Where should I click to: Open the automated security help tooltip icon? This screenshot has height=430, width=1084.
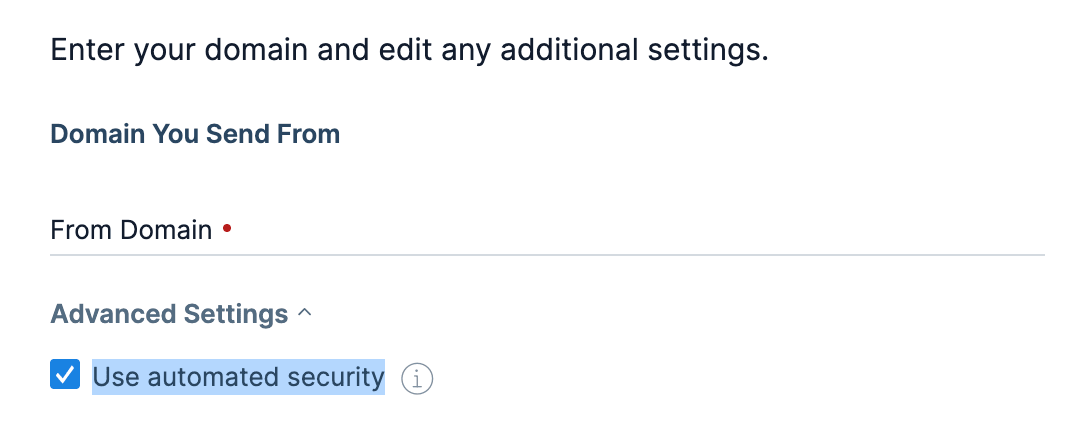point(417,379)
